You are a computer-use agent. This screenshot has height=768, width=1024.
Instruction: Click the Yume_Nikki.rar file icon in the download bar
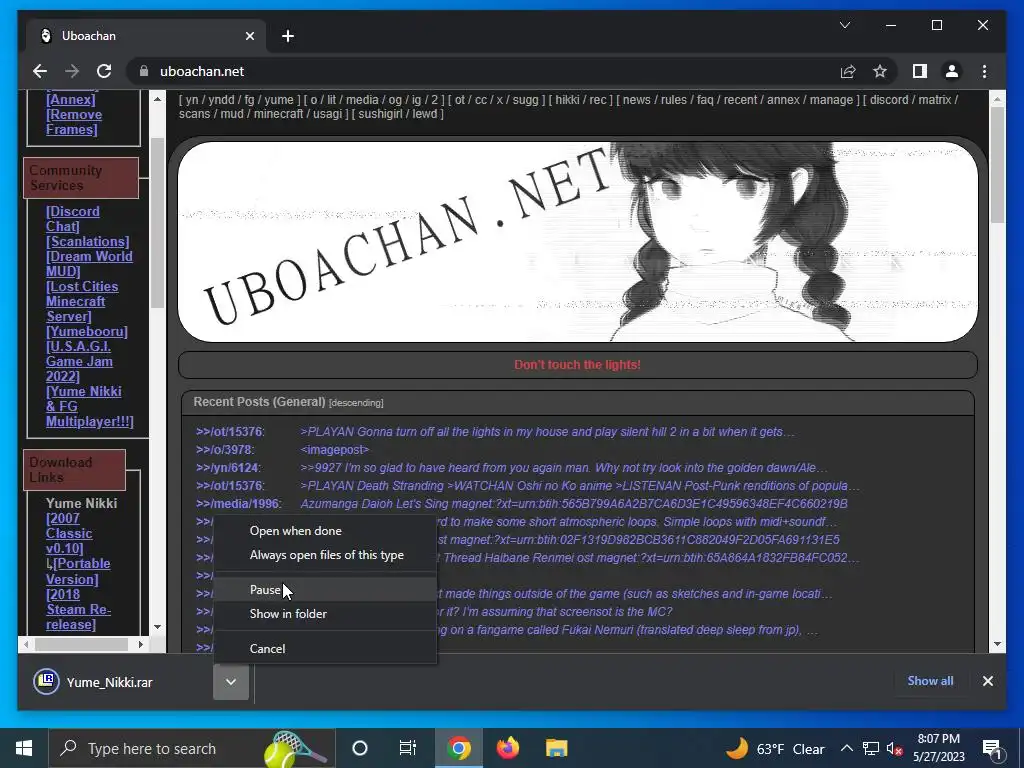(x=46, y=682)
